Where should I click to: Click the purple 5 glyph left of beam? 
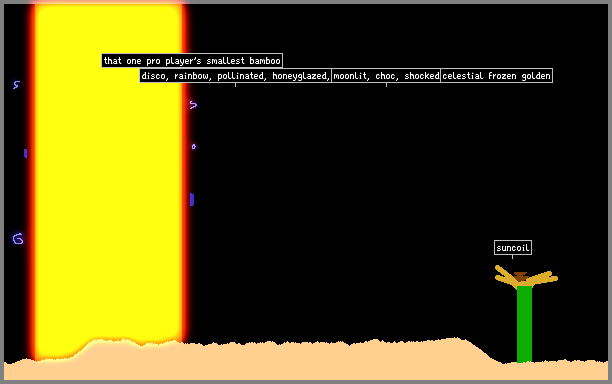(16, 85)
